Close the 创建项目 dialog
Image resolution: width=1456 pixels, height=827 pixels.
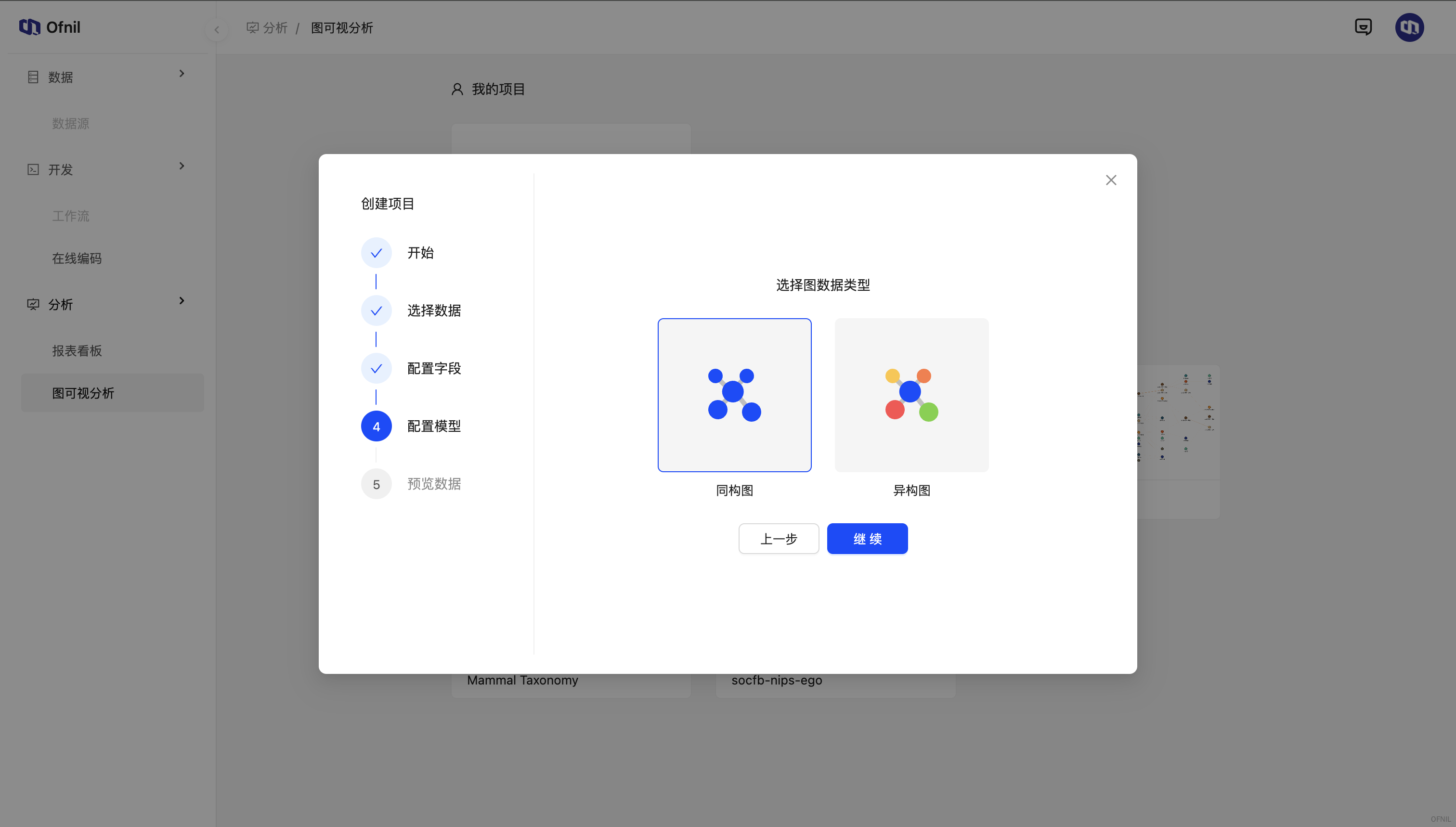point(1111,180)
